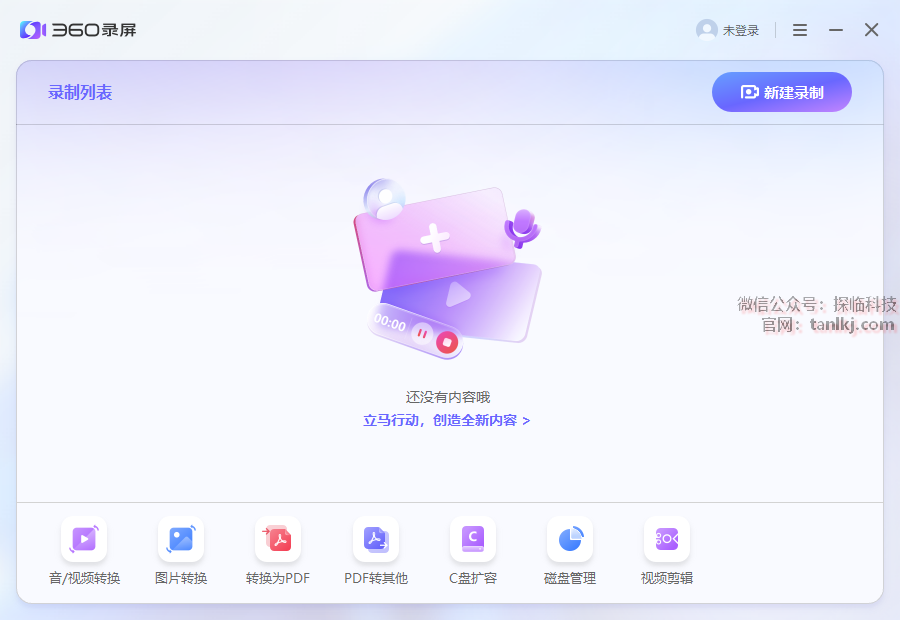Open the image conversion tool icon
The width and height of the screenshot is (900, 620).
point(181,539)
